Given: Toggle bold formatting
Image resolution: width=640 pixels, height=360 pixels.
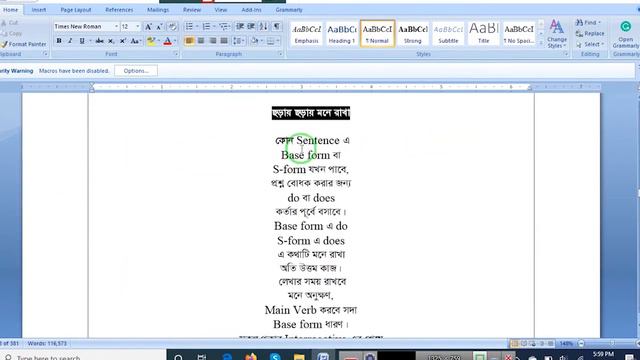Looking at the screenshot, I should (x=59, y=41).
